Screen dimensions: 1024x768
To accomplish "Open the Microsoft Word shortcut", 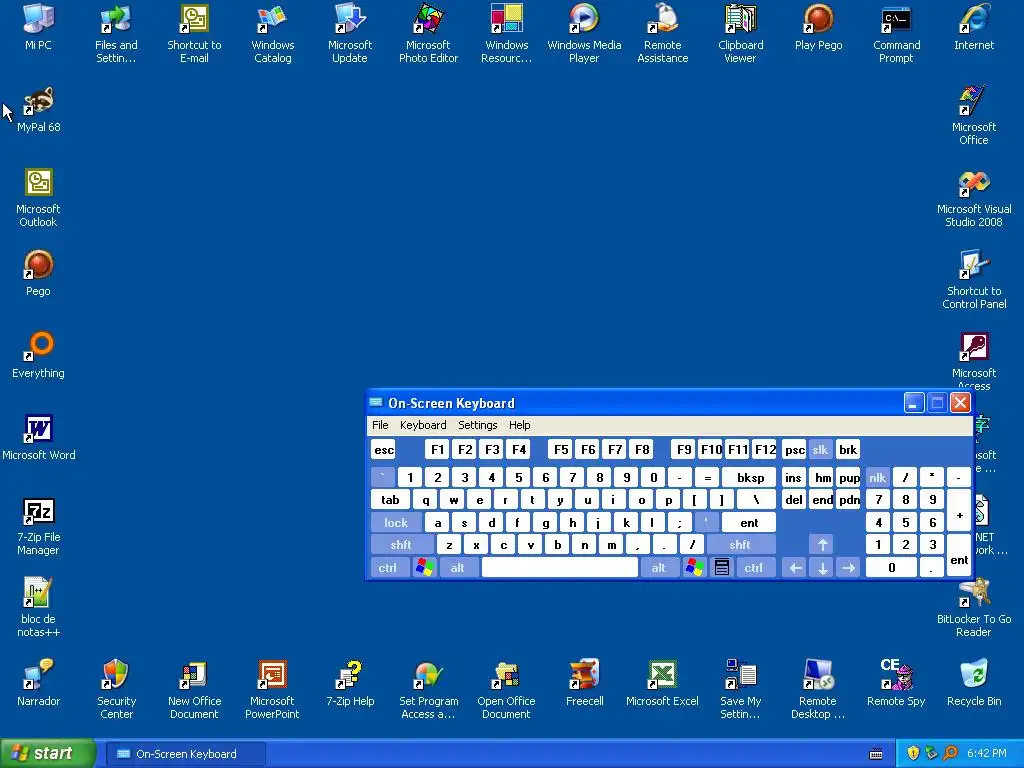I will click(x=38, y=437).
